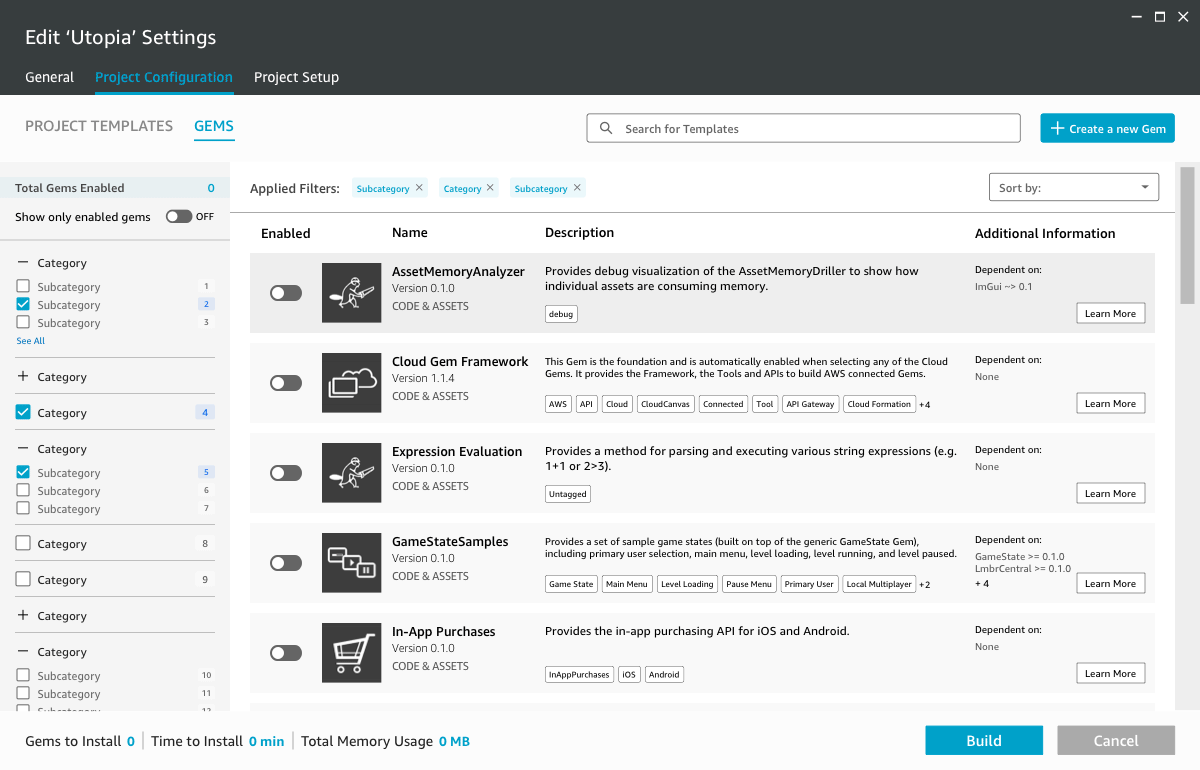Click the Expression Evaluation gem icon

[351, 473]
